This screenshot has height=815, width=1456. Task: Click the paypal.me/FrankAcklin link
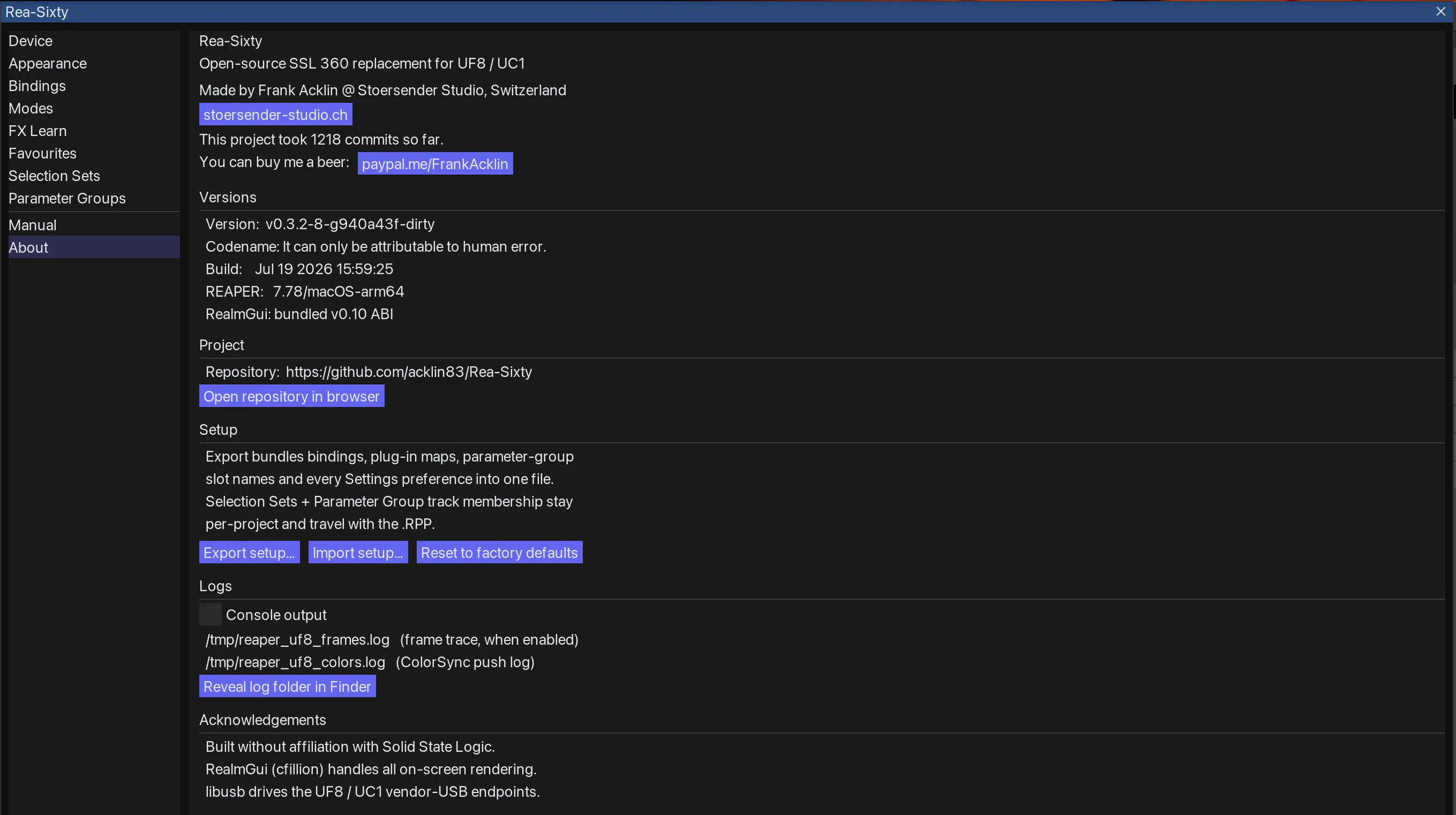pyautogui.click(x=434, y=164)
